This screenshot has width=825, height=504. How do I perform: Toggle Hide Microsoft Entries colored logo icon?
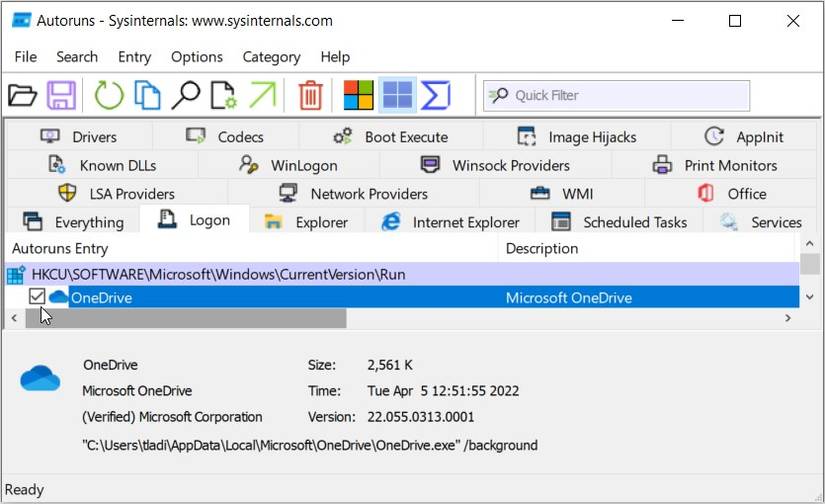click(358, 95)
